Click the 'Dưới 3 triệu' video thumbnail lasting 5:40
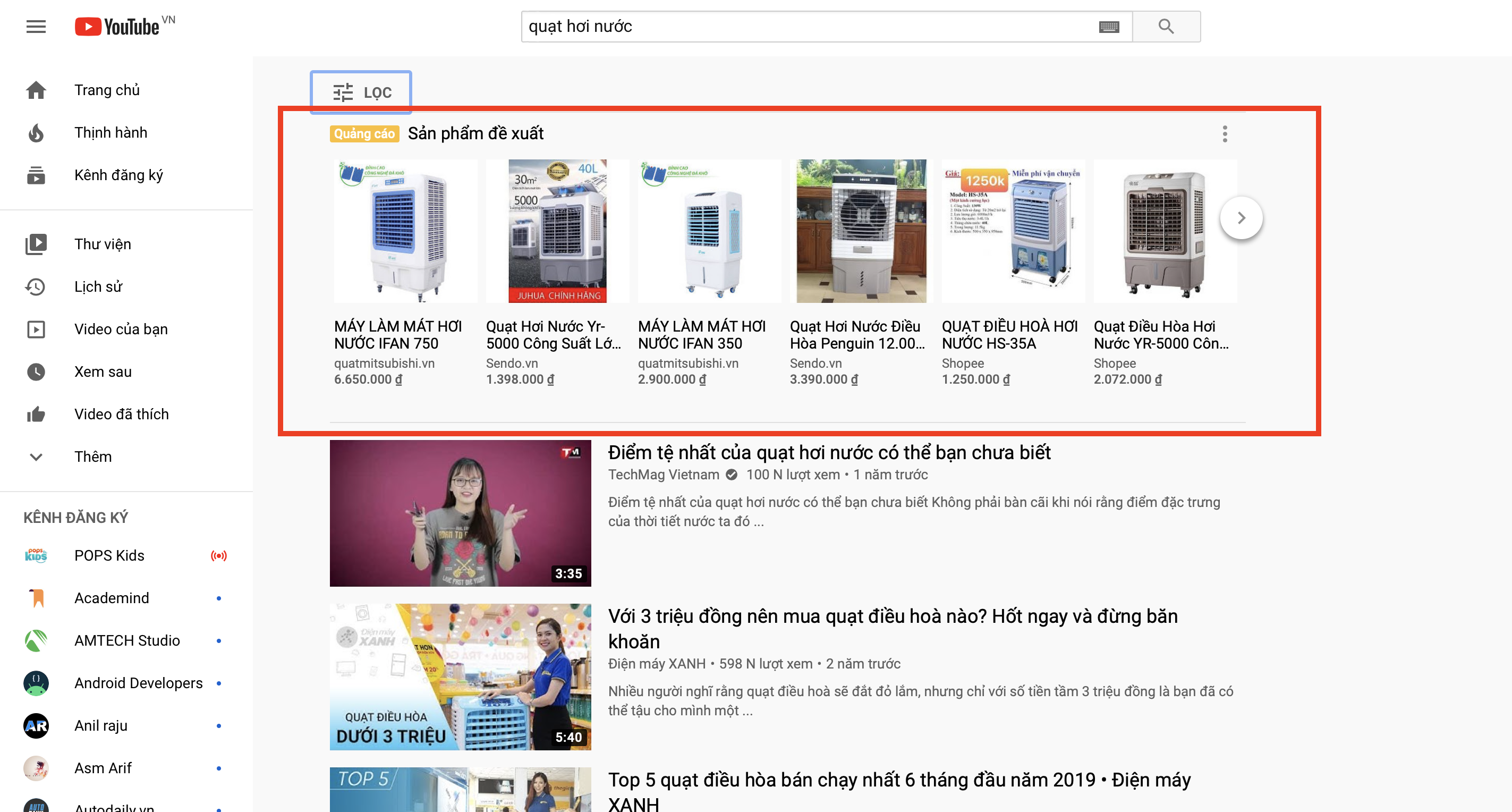This screenshot has width=1512, height=812. (460, 677)
